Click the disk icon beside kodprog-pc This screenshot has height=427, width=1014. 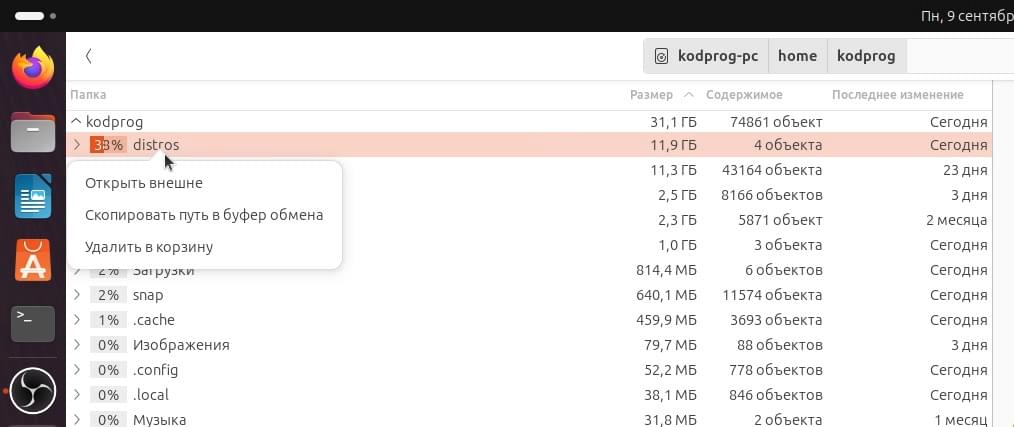(661, 56)
